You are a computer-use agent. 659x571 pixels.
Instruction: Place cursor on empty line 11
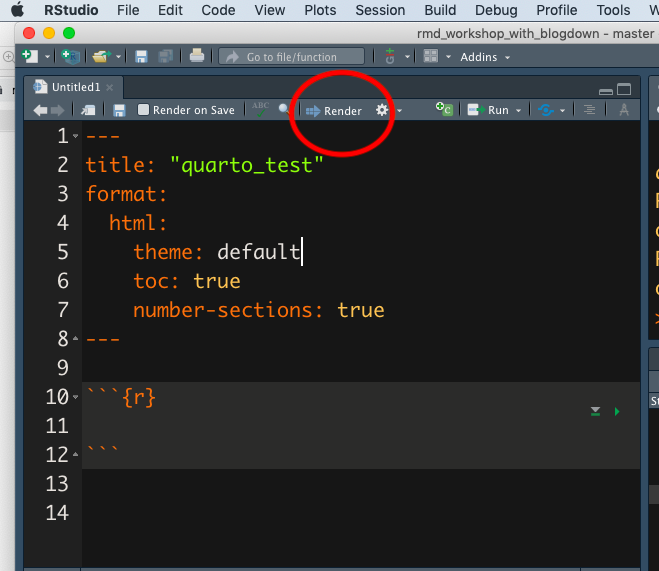click(x=361, y=426)
